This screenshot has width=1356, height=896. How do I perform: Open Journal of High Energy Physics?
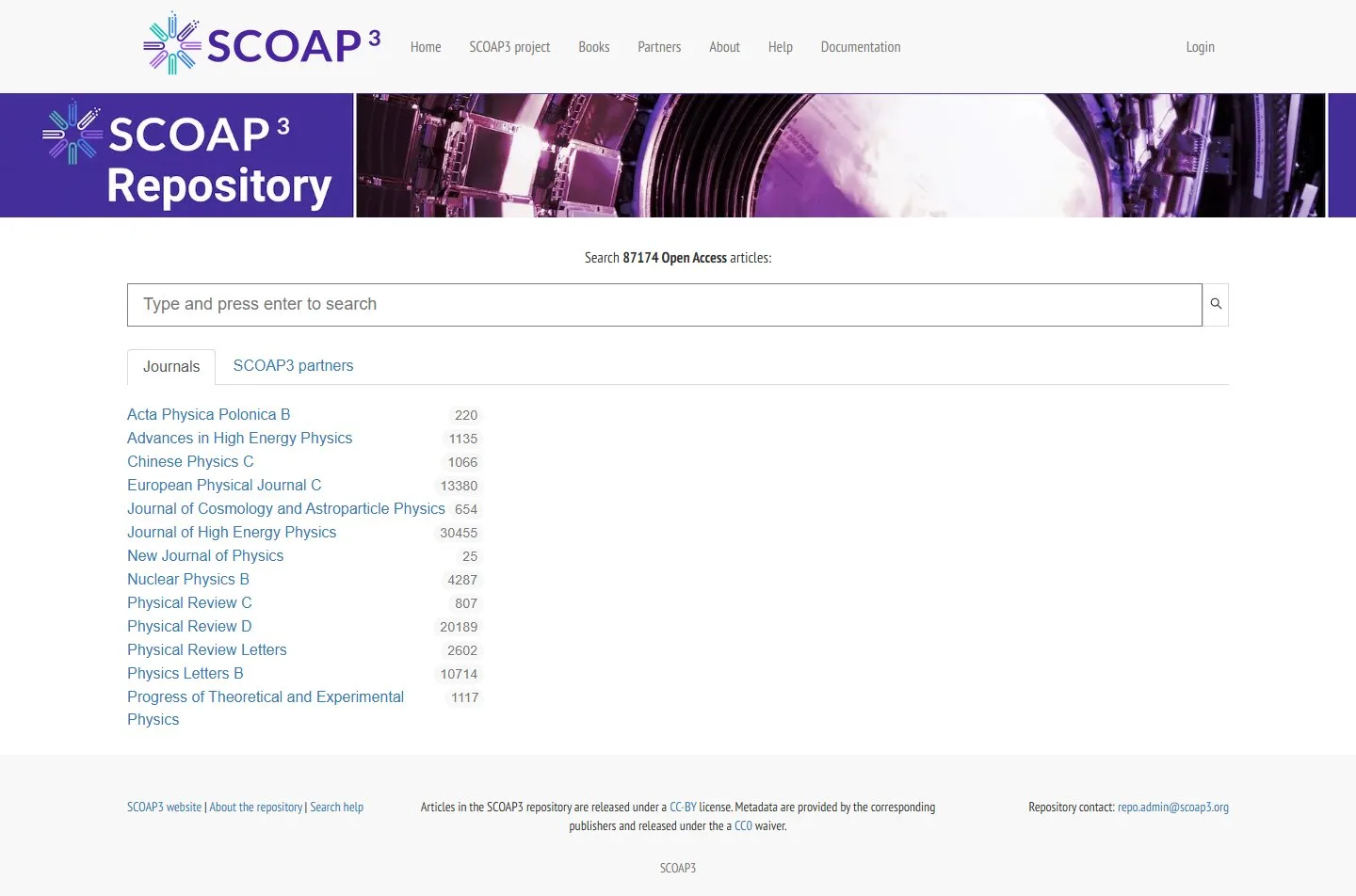click(x=232, y=533)
